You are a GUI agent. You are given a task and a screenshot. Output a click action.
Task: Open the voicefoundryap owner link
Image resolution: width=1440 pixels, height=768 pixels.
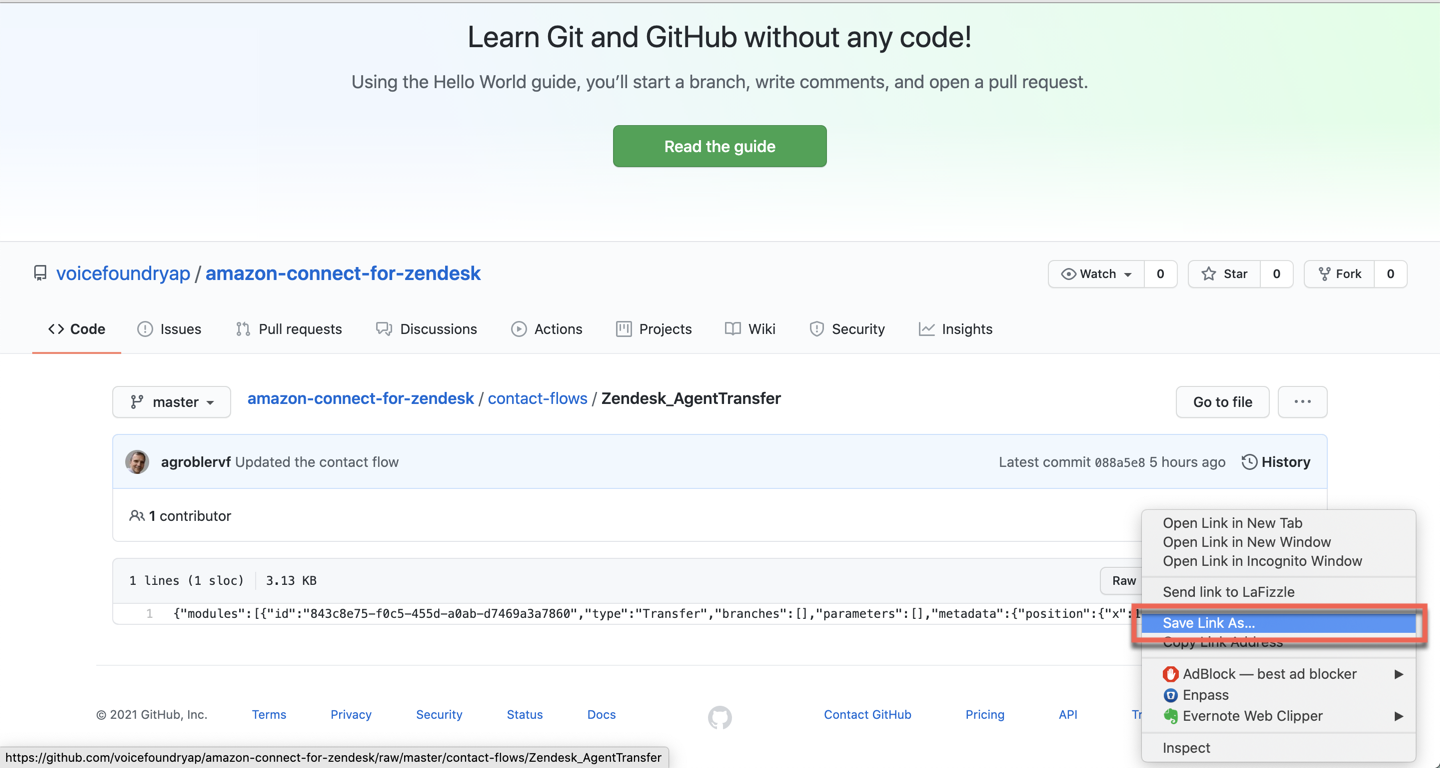(123, 274)
